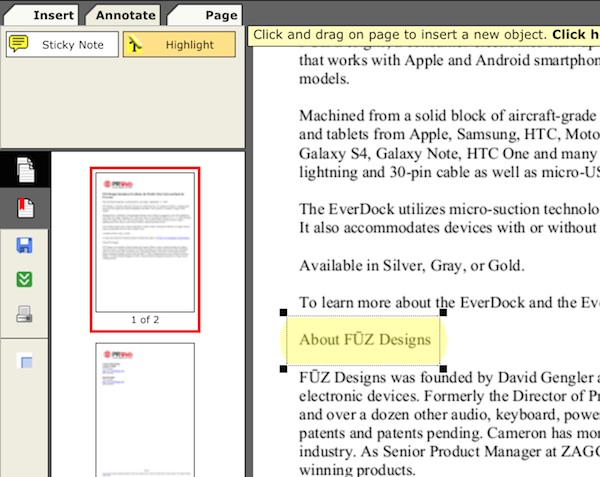Open the Insert tab
Viewport: 600px width, 477px height.
tap(41, 15)
